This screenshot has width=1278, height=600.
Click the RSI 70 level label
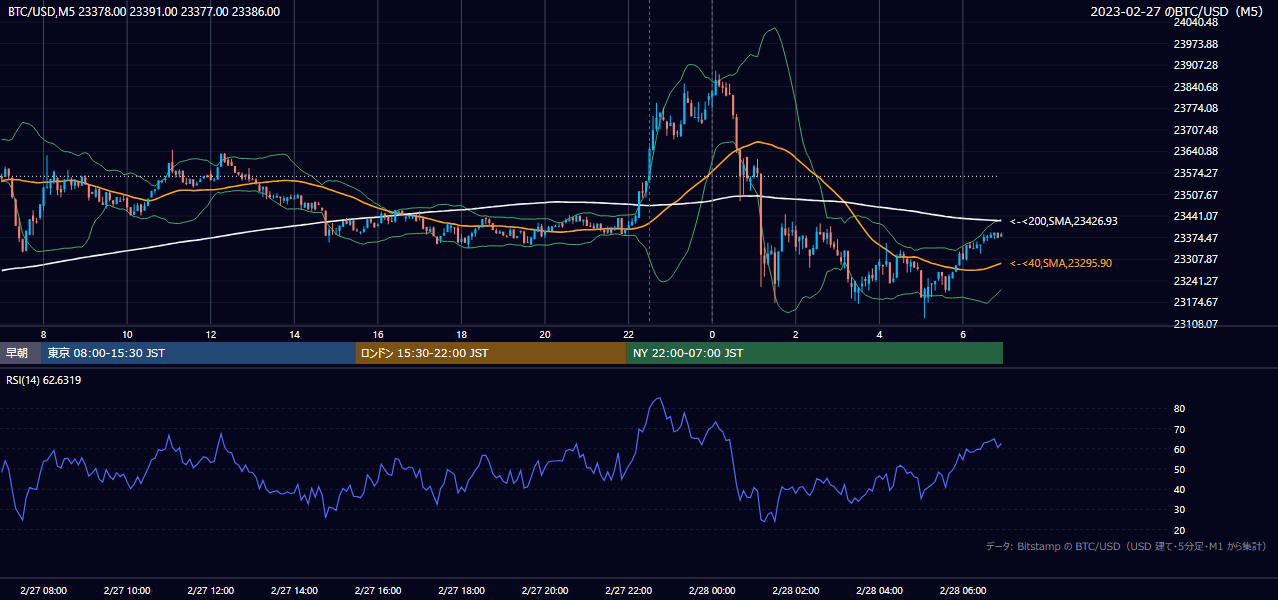[x=1179, y=429]
